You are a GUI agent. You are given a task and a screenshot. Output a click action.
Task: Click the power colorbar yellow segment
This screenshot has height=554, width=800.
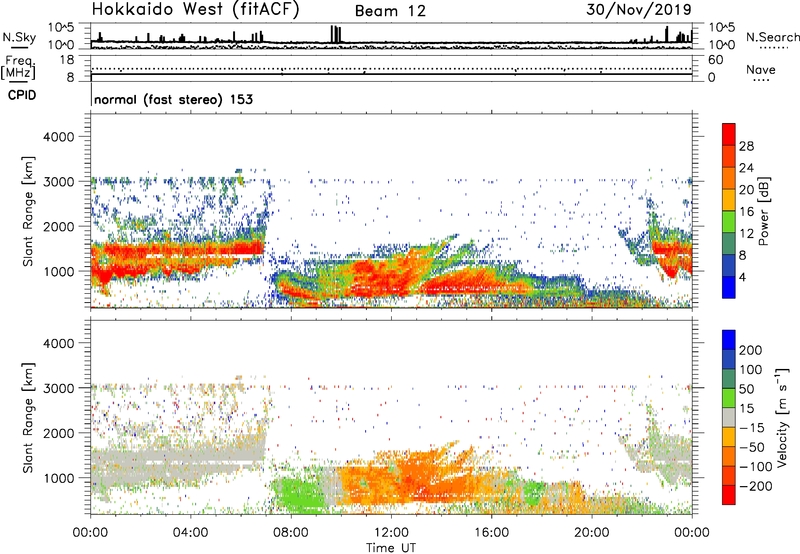(x=729, y=200)
